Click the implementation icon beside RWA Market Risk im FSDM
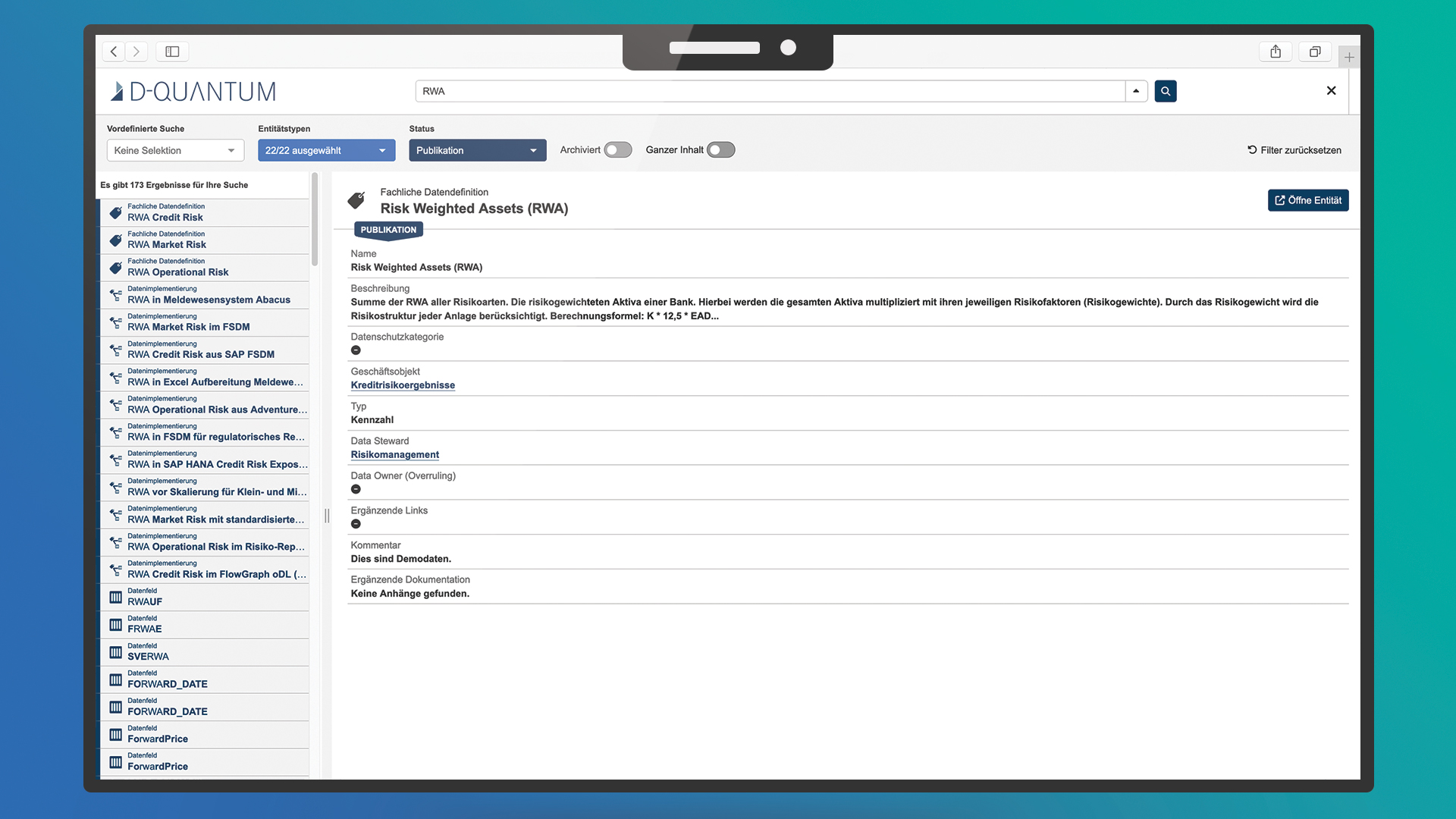Viewport: 1456px width, 819px height. point(116,322)
